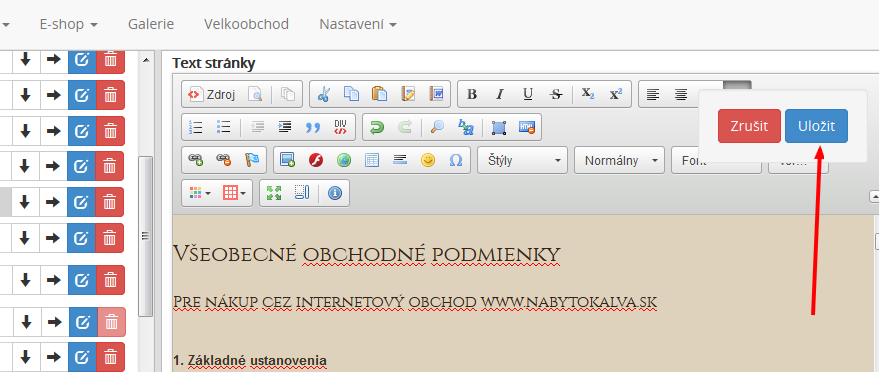Create a DIV container

(x=341, y=127)
